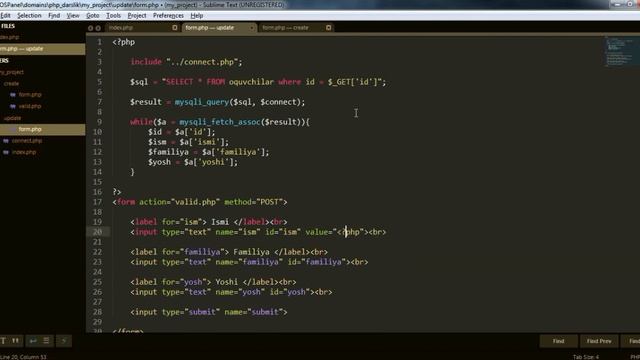Click the Yoshi label line
The width and height of the screenshot is (640, 360).
click(213, 282)
